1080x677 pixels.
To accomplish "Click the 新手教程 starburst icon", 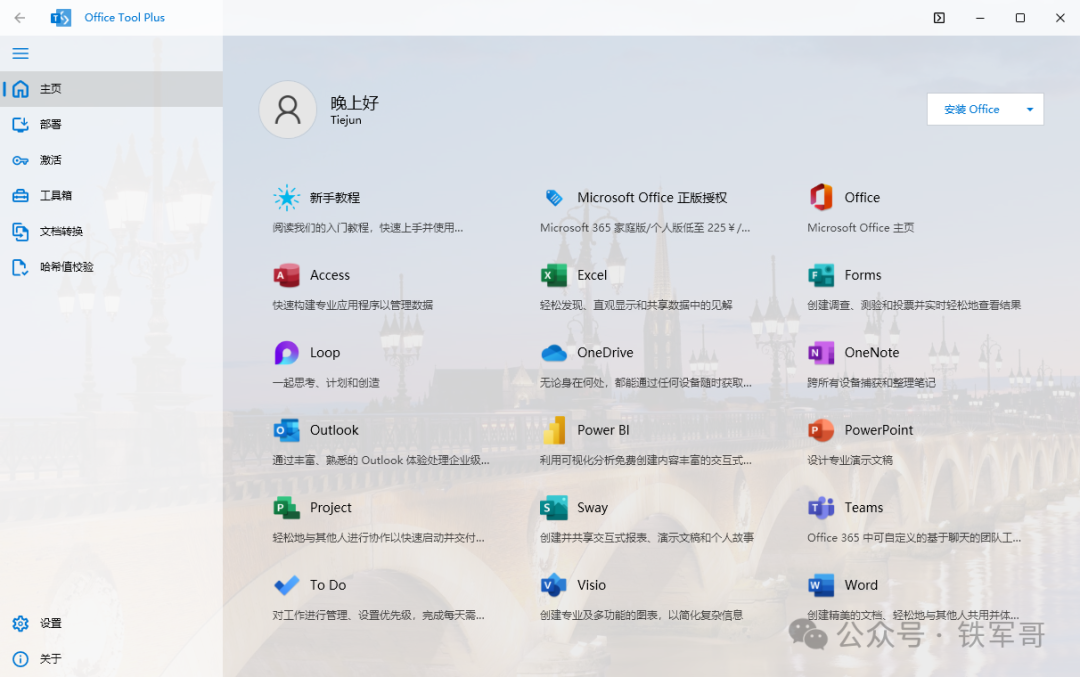I will click(286, 197).
